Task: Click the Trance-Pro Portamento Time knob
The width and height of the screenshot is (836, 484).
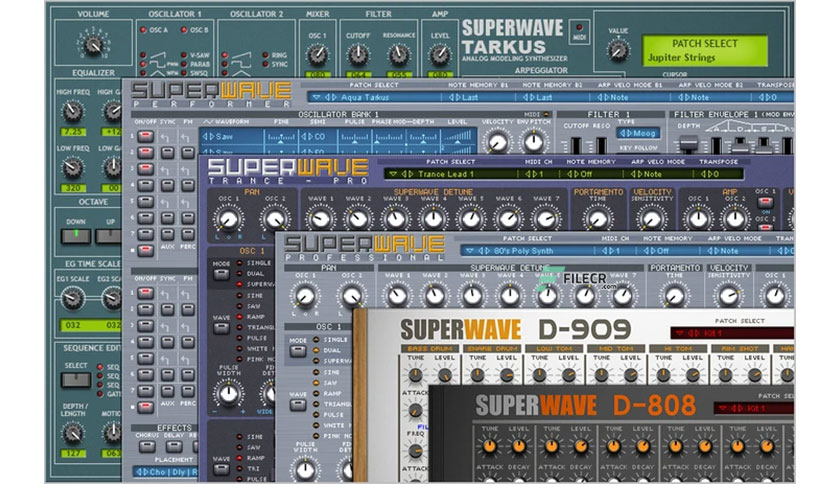Action: click(597, 219)
